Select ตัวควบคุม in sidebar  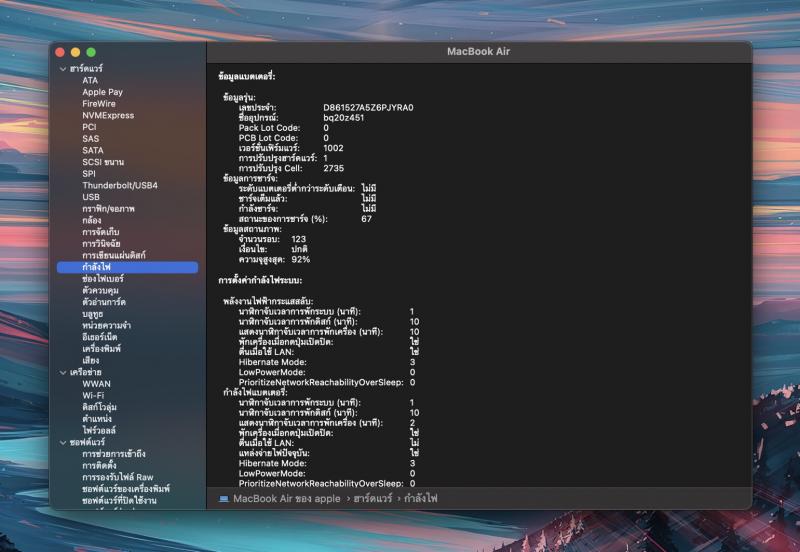click(100, 290)
